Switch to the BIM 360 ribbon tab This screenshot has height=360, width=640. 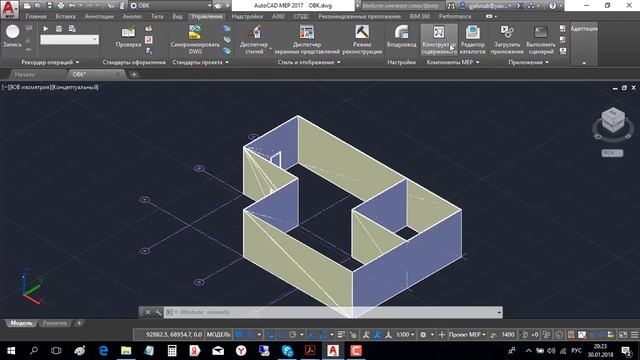(x=420, y=16)
